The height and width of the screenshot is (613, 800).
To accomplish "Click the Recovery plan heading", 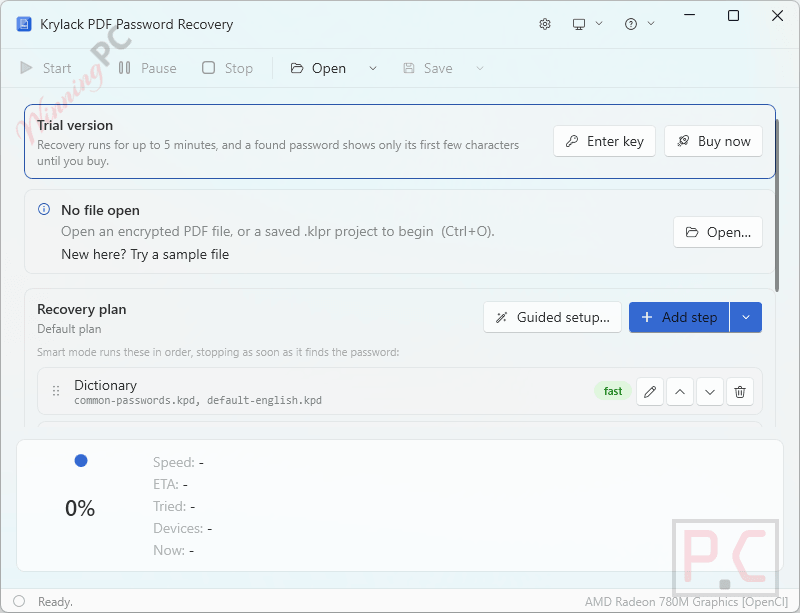I will pyautogui.click(x=82, y=309).
